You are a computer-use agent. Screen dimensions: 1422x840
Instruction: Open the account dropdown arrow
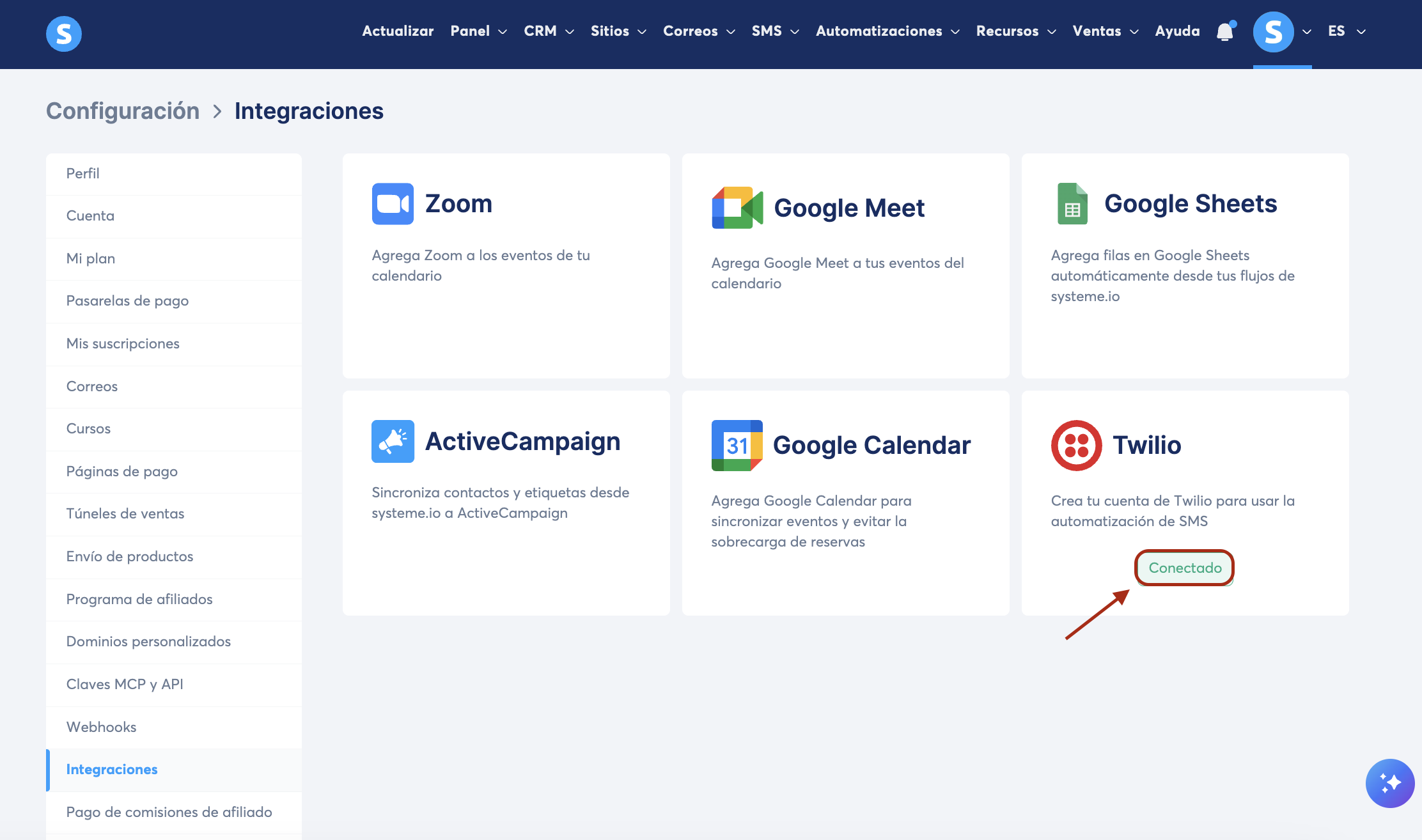[x=1307, y=32]
